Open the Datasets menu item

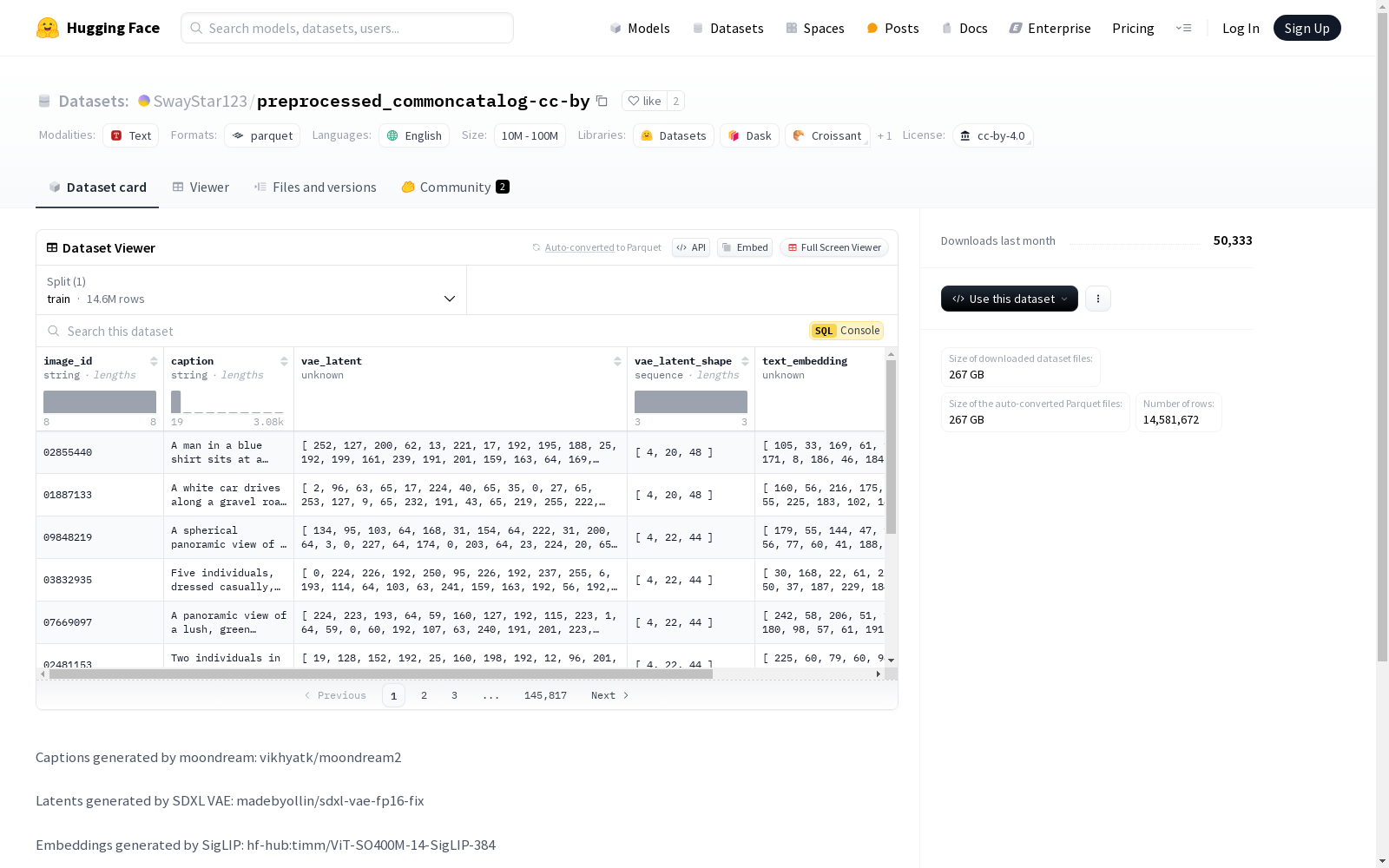click(x=727, y=28)
